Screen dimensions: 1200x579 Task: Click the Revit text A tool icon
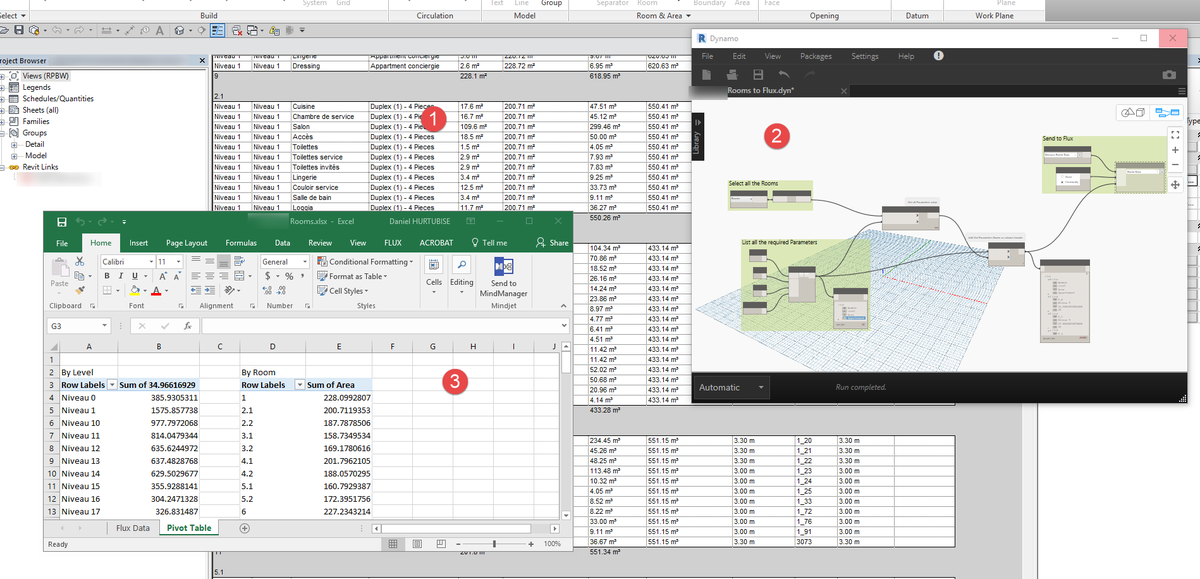click(162, 31)
